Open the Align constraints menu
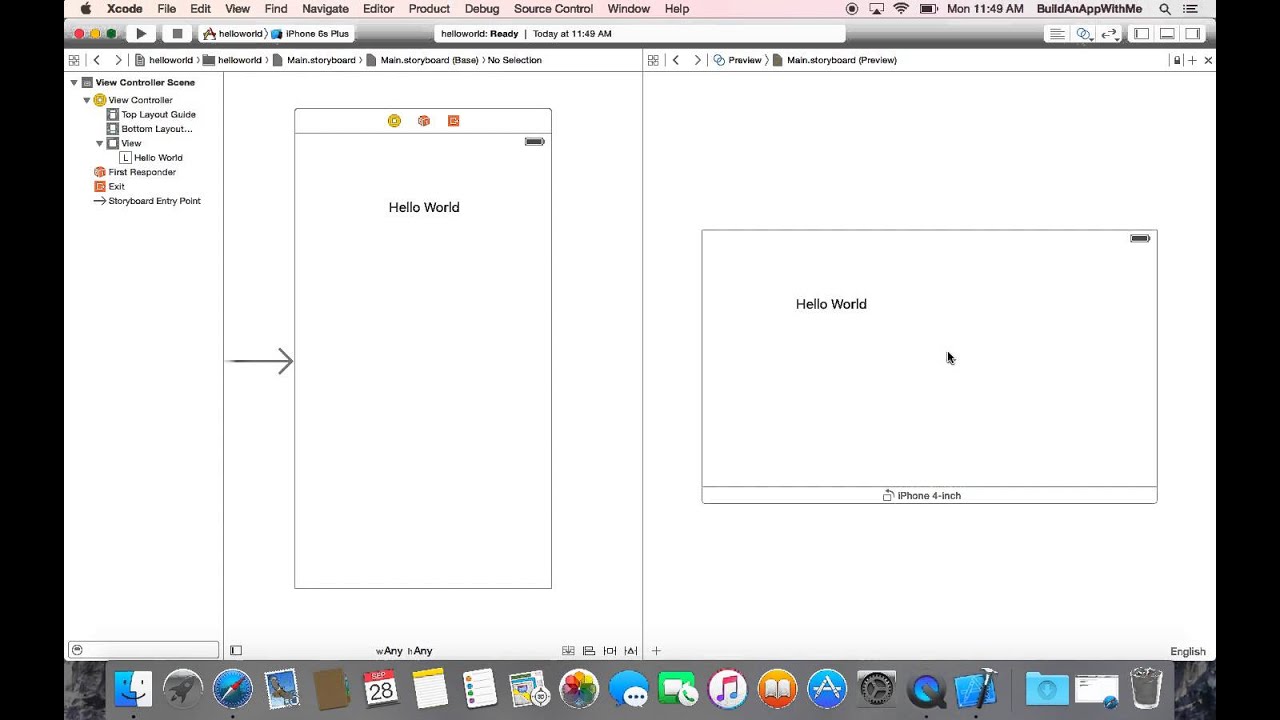 (589, 651)
